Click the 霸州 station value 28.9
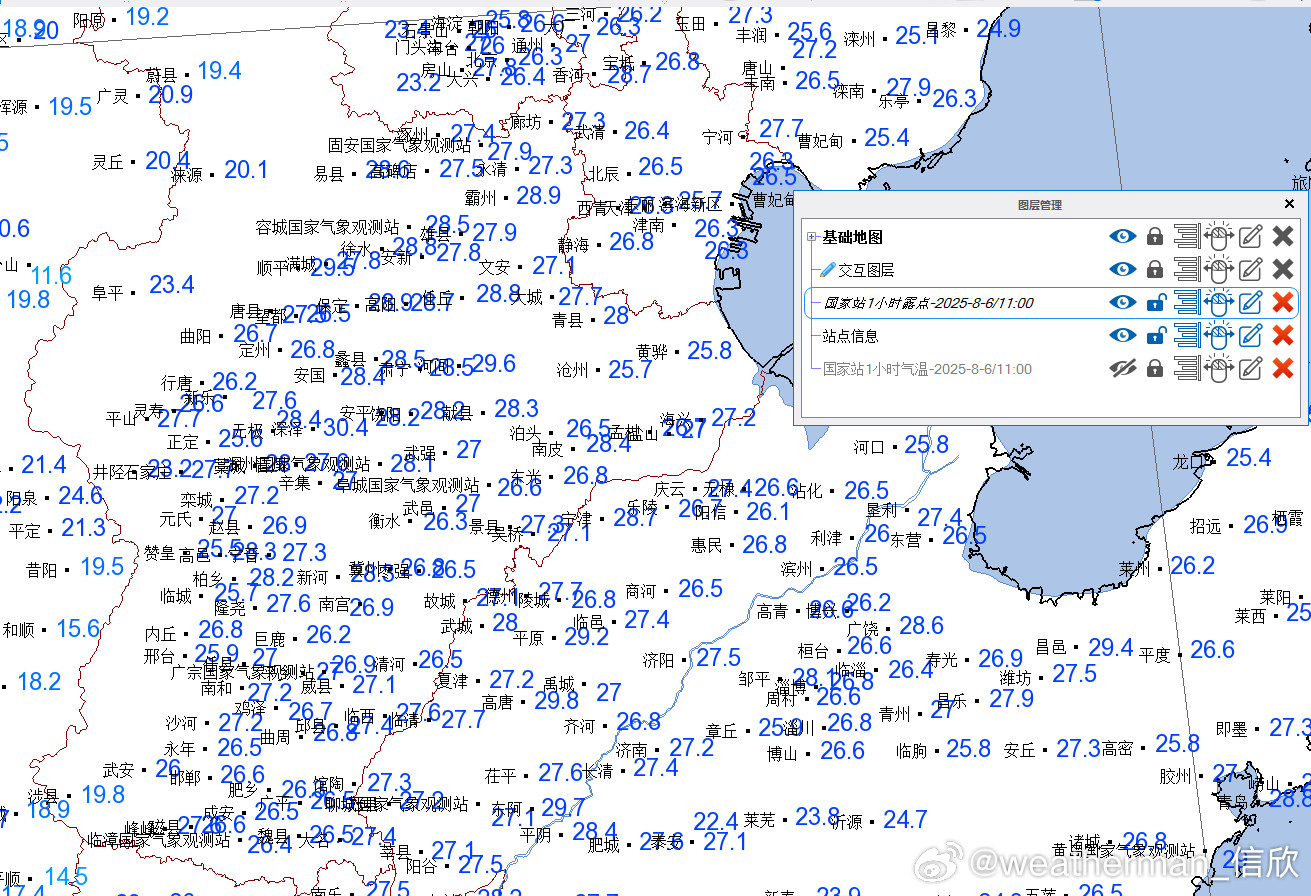 tap(539, 196)
